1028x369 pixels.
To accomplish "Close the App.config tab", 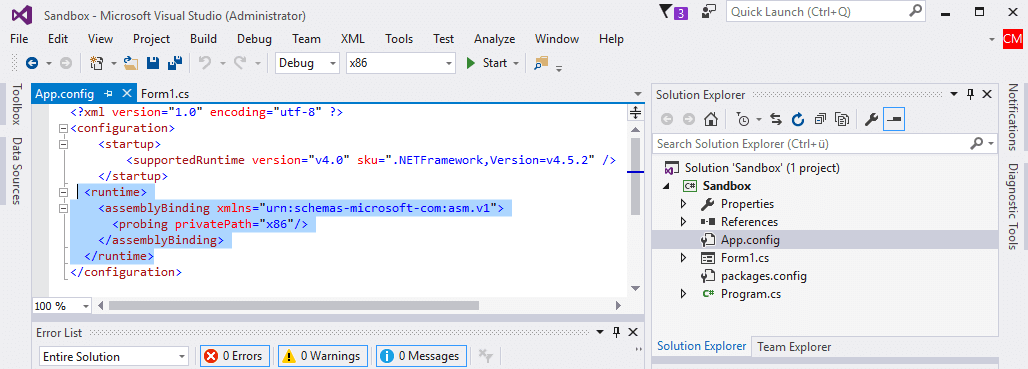I will 127,94.
